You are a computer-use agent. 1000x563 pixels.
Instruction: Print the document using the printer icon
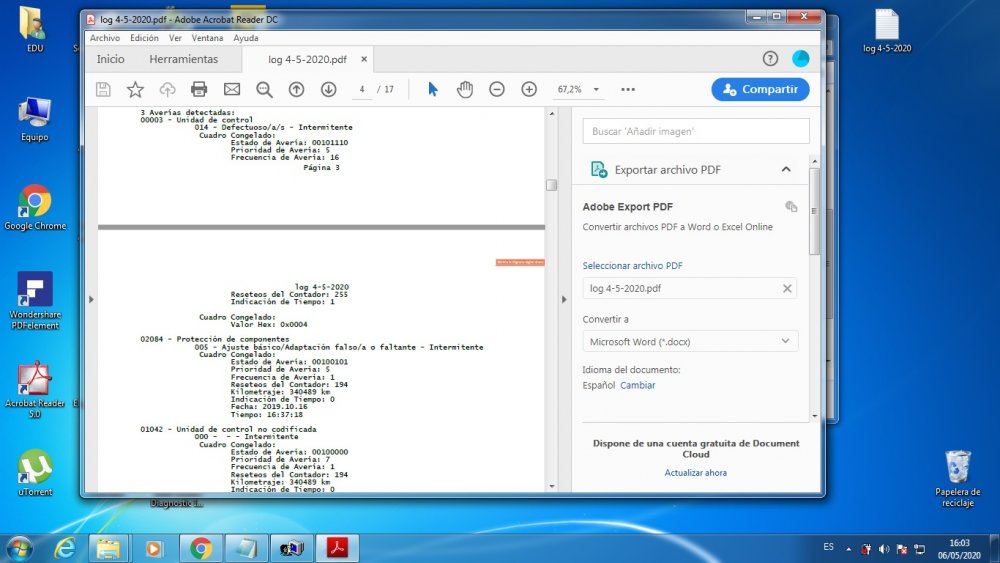tap(199, 89)
